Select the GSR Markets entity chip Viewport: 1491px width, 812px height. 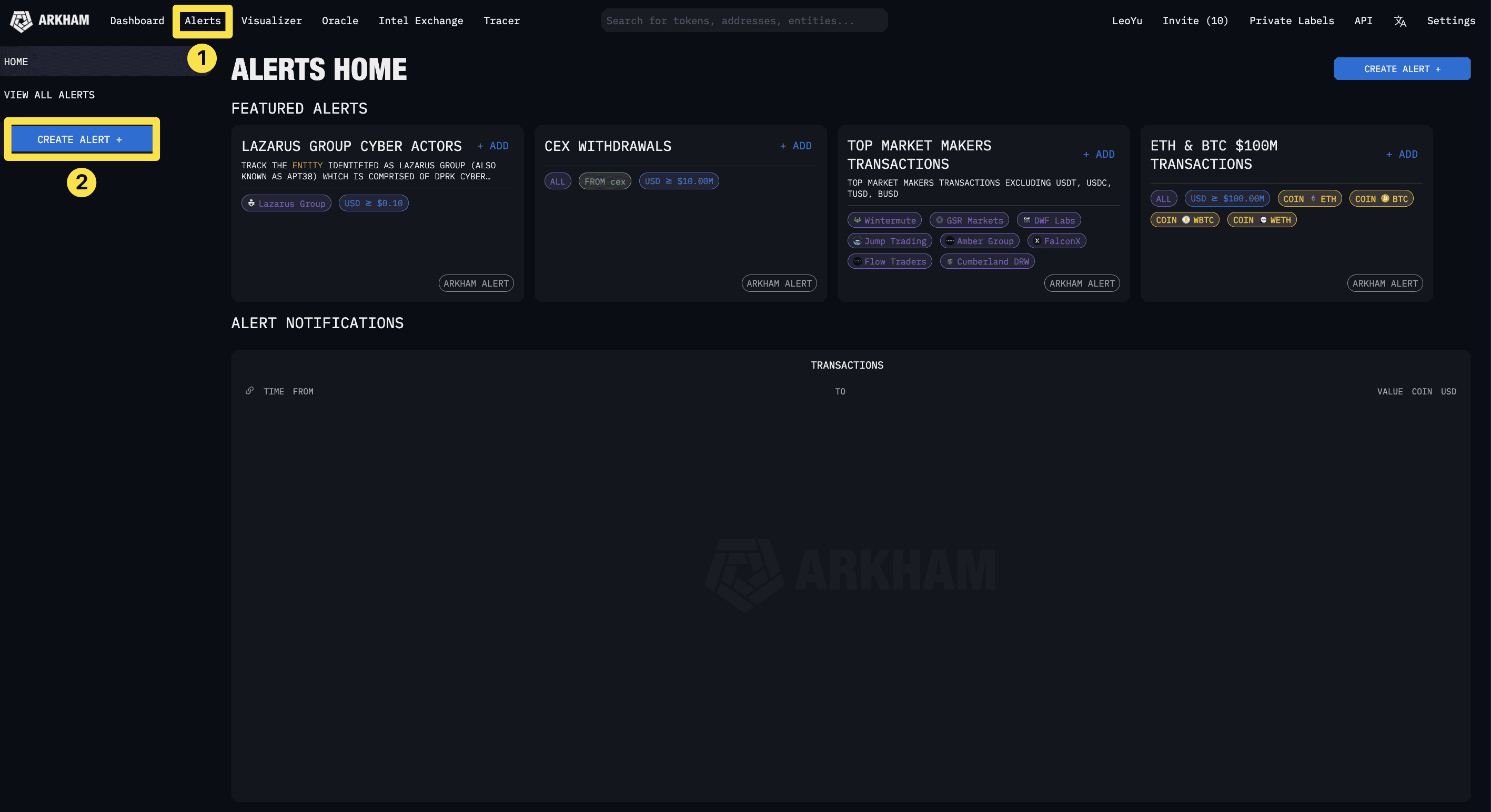point(969,220)
